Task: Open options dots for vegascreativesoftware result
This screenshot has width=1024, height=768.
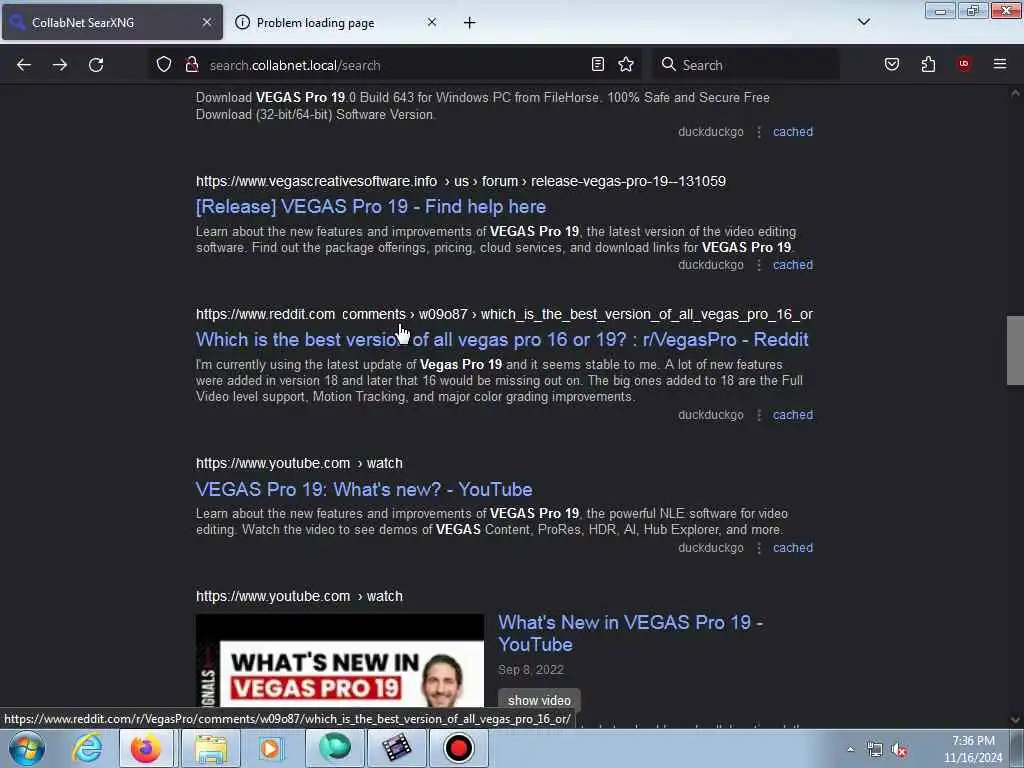Action: click(x=759, y=265)
